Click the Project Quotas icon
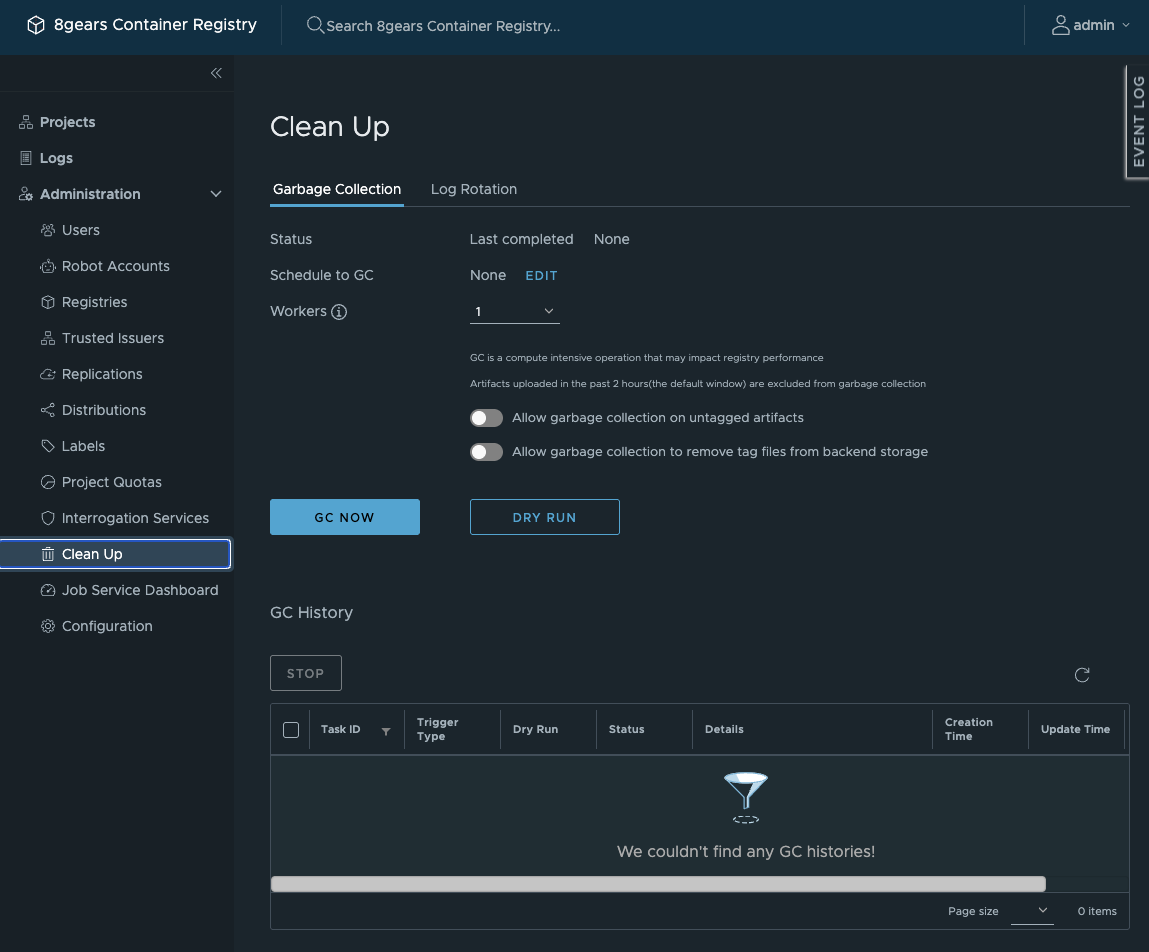 point(48,482)
